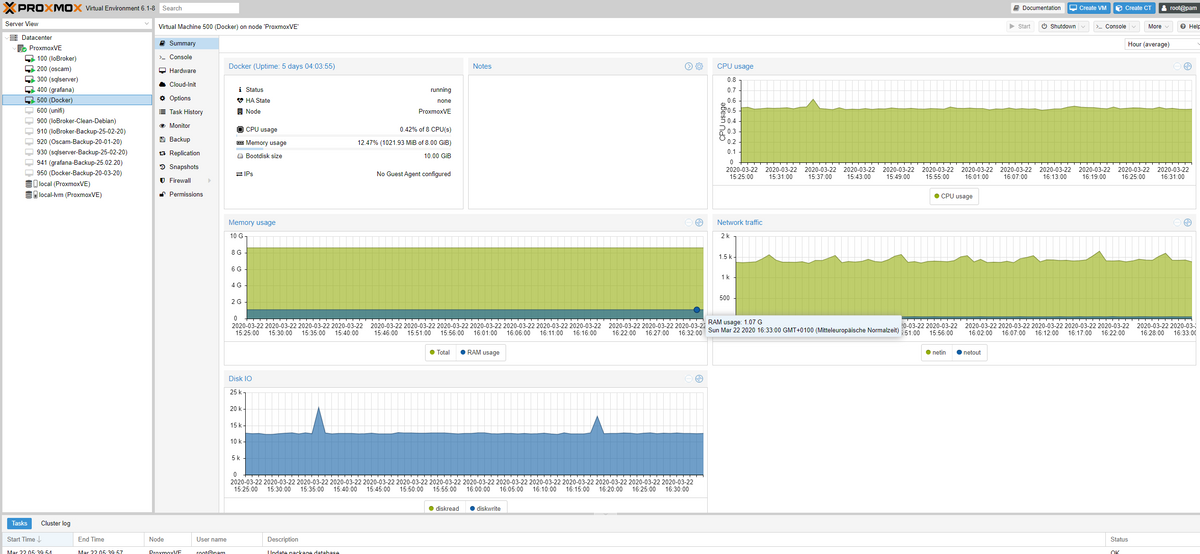
Task: Click the Monitor eye icon in the sidebar
Action: point(162,126)
